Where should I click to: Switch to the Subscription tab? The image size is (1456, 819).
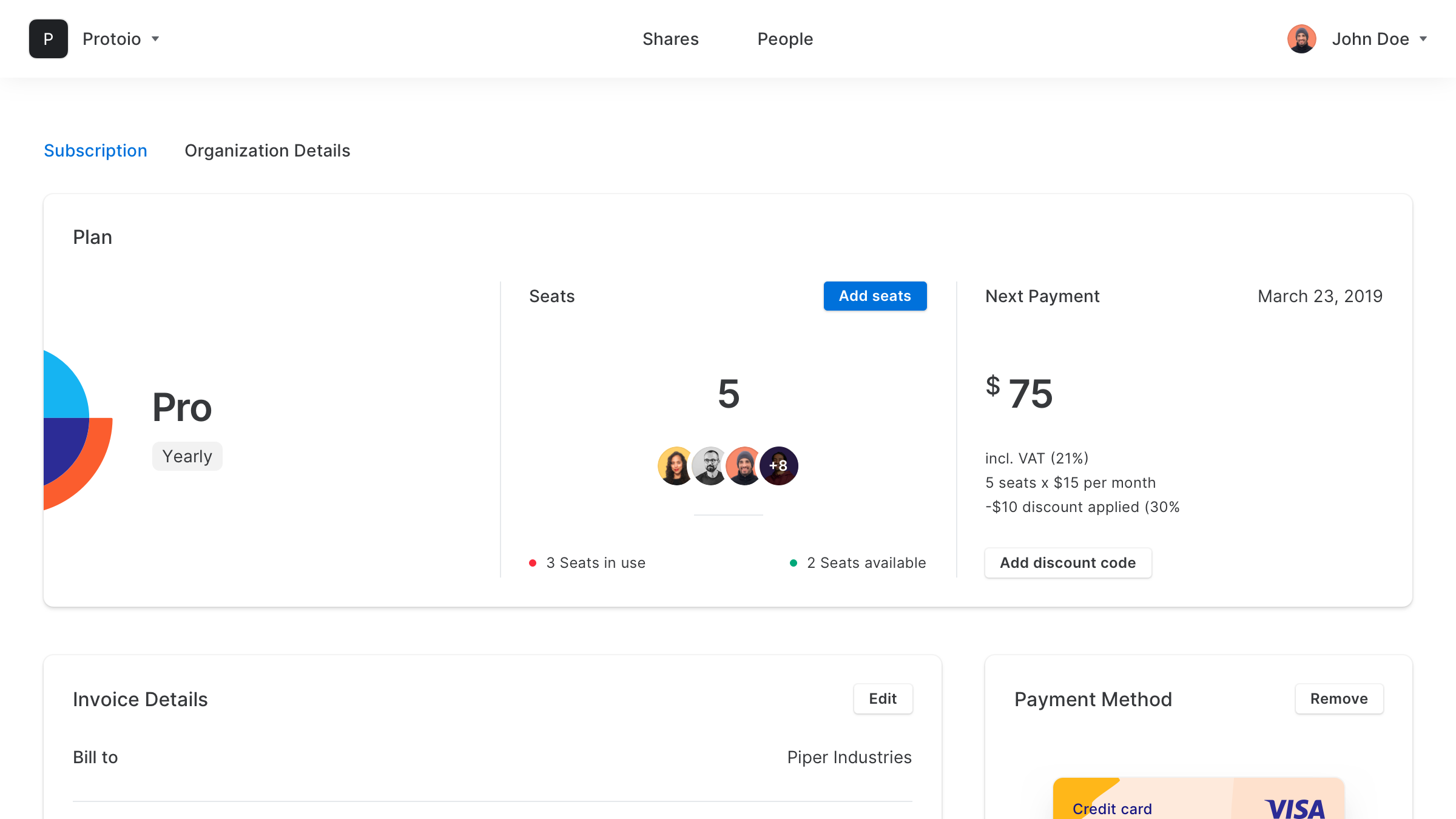click(95, 150)
